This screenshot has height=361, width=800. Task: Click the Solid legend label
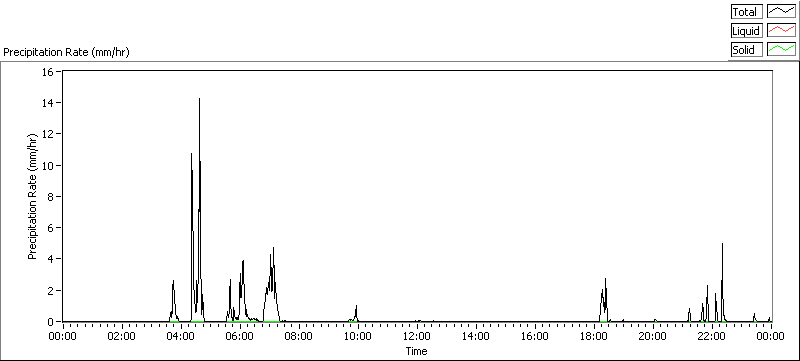746,49
